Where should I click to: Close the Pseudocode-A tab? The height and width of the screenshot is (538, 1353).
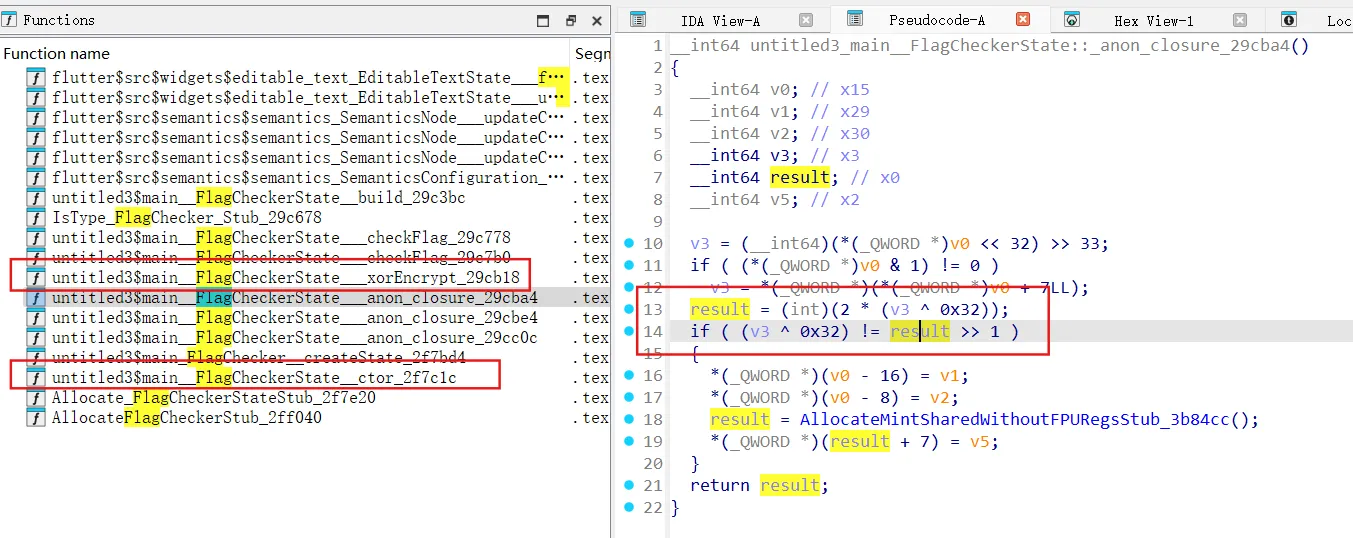click(1023, 19)
